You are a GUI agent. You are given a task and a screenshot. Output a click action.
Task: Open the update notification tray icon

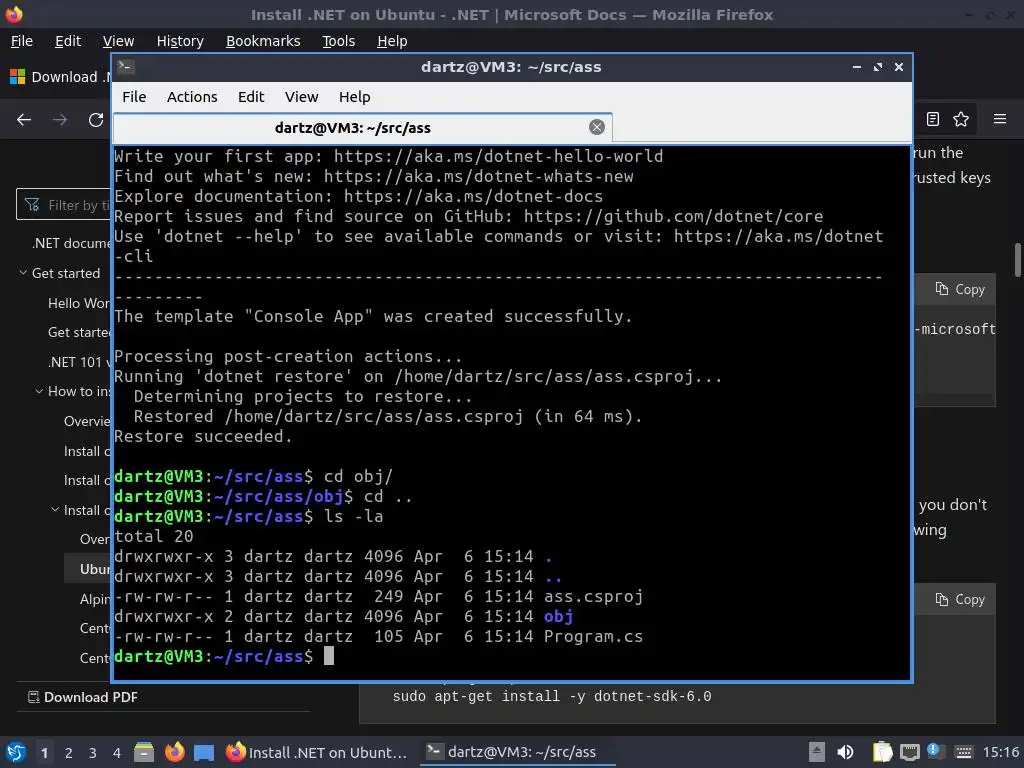click(x=933, y=750)
